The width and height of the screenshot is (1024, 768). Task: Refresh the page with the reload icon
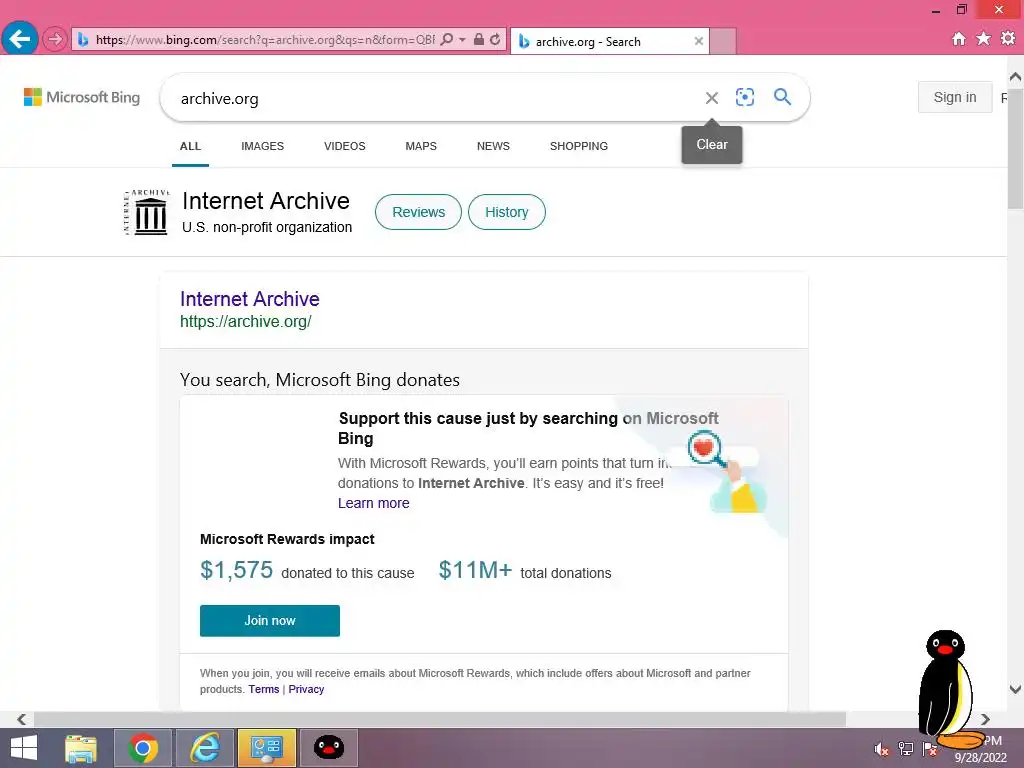[495, 39]
